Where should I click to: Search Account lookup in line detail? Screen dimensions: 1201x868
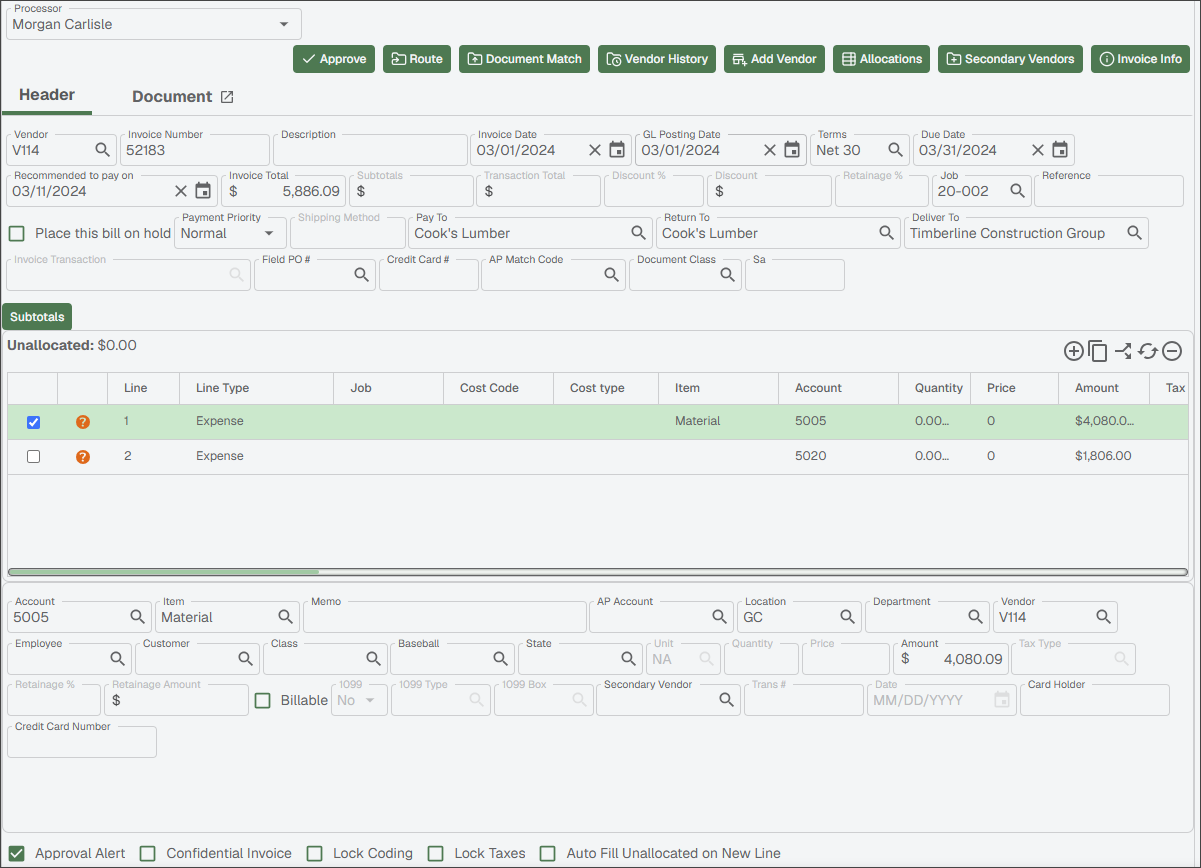137,617
